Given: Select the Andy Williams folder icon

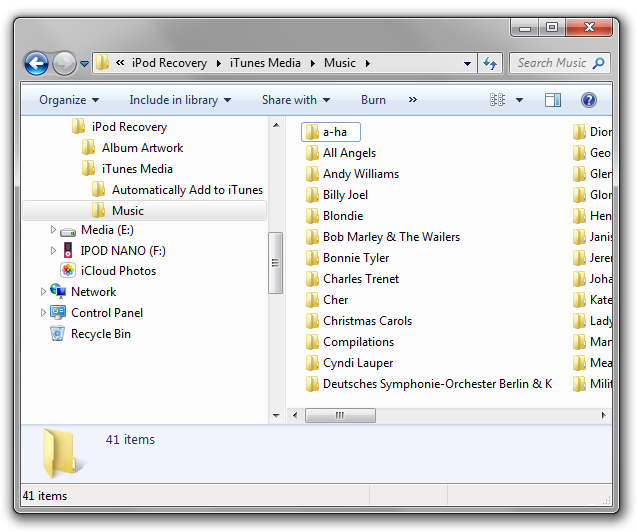Looking at the screenshot, I should point(312,174).
